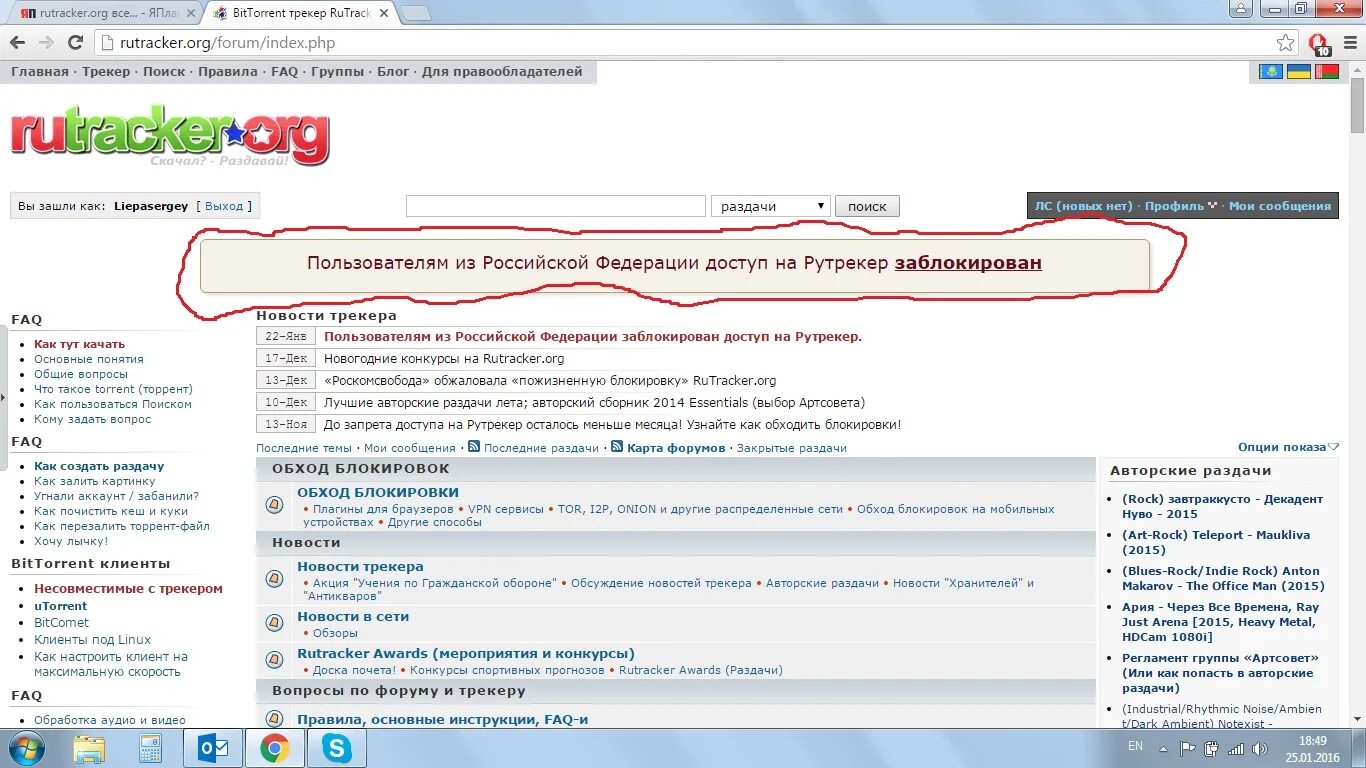Open File Explorer from the taskbar
This screenshot has height=768, width=1366.
[x=89, y=748]
